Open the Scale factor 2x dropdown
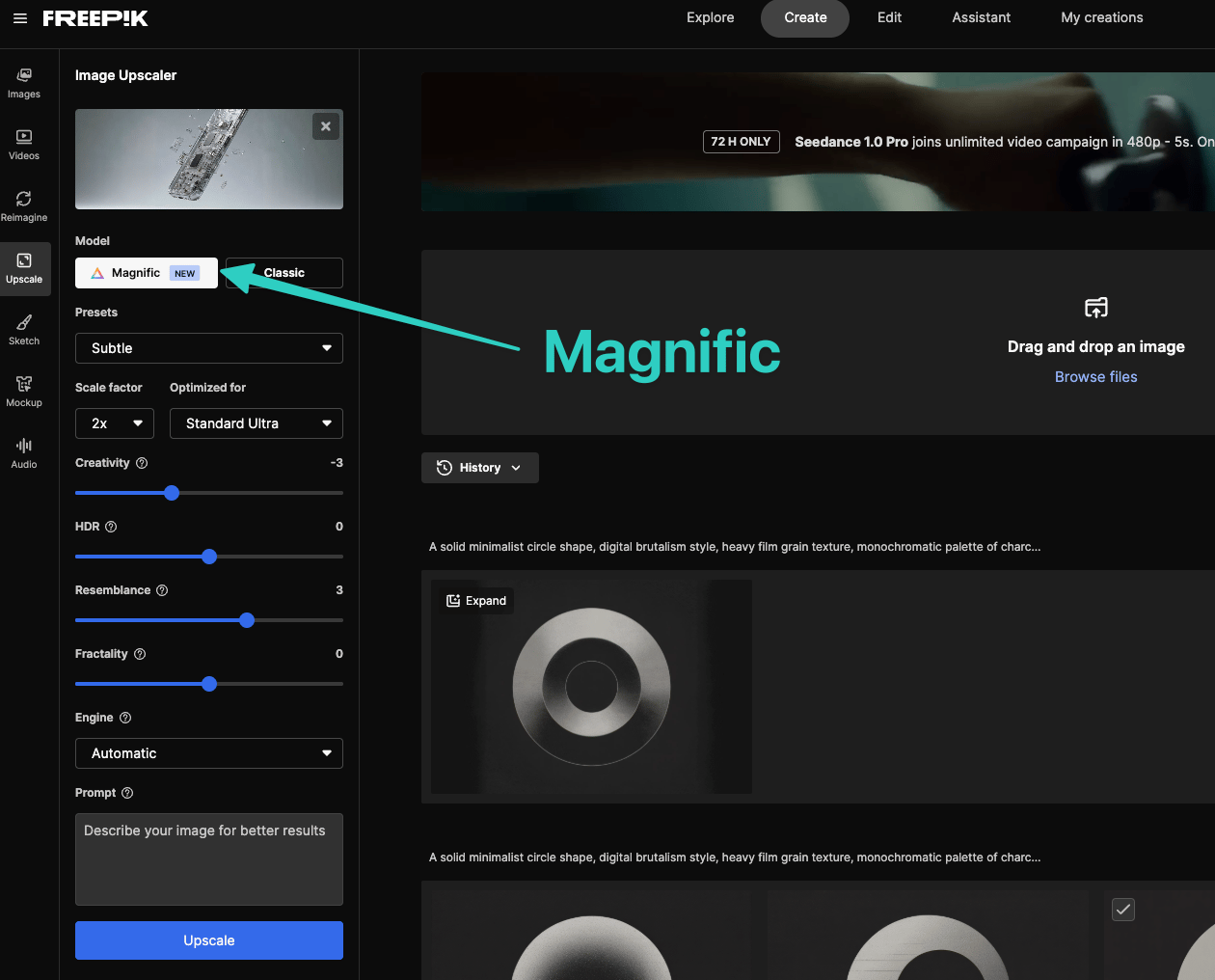 (115, 423)
